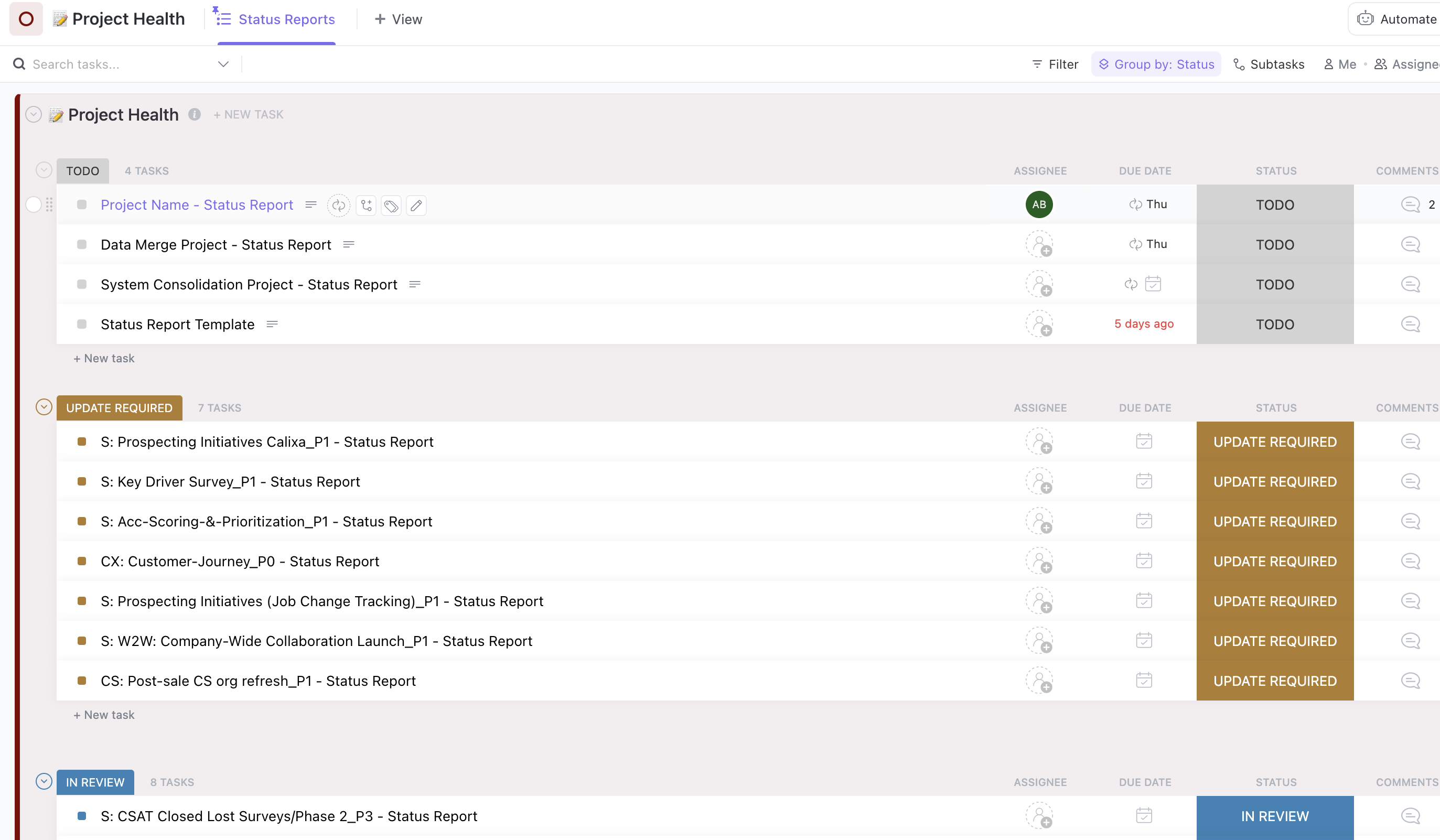The image size is (1440, 840).
Task: Toggle the Me filter
Action: pos(1339,64)
